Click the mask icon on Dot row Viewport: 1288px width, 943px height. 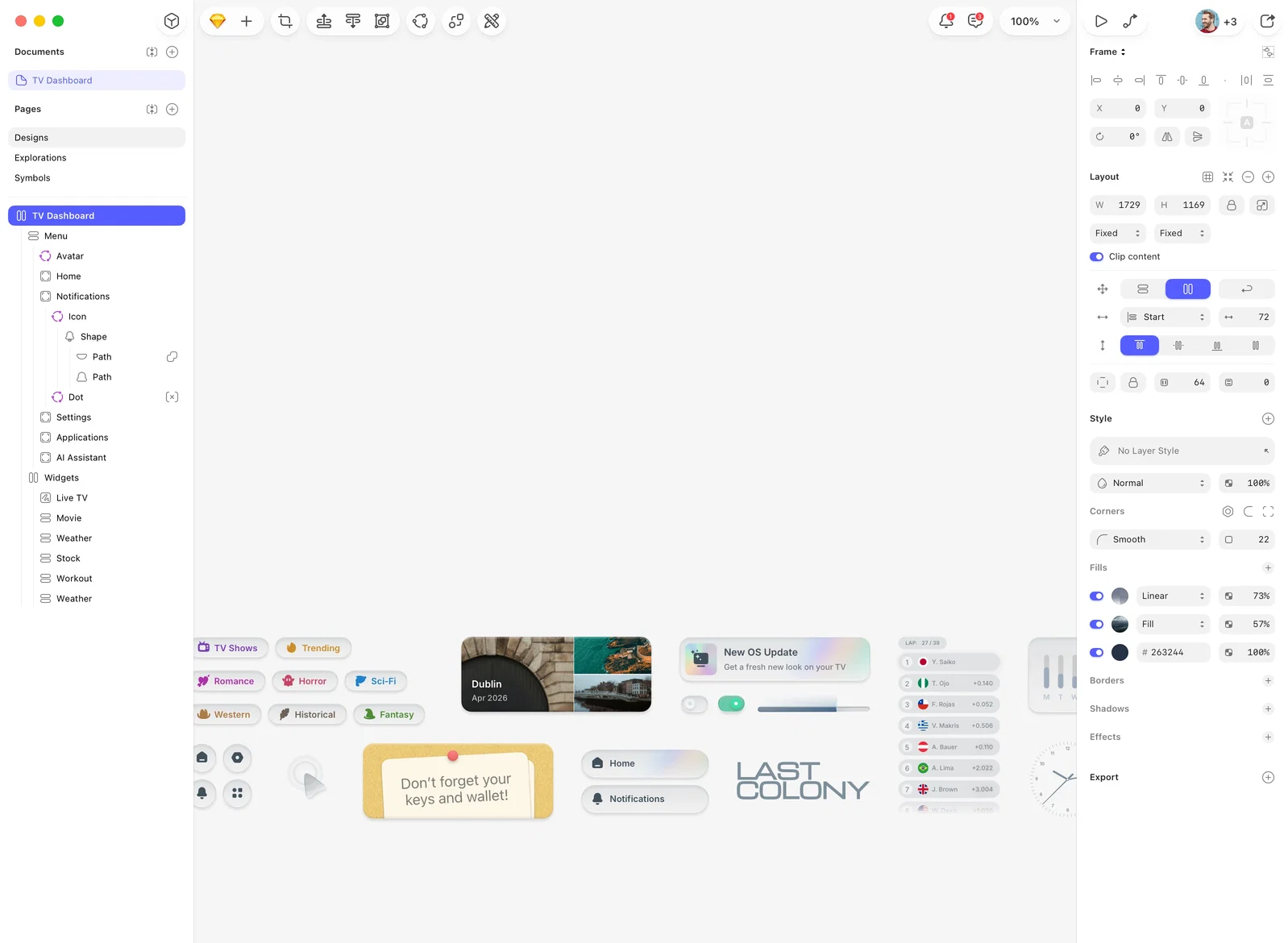172,397
